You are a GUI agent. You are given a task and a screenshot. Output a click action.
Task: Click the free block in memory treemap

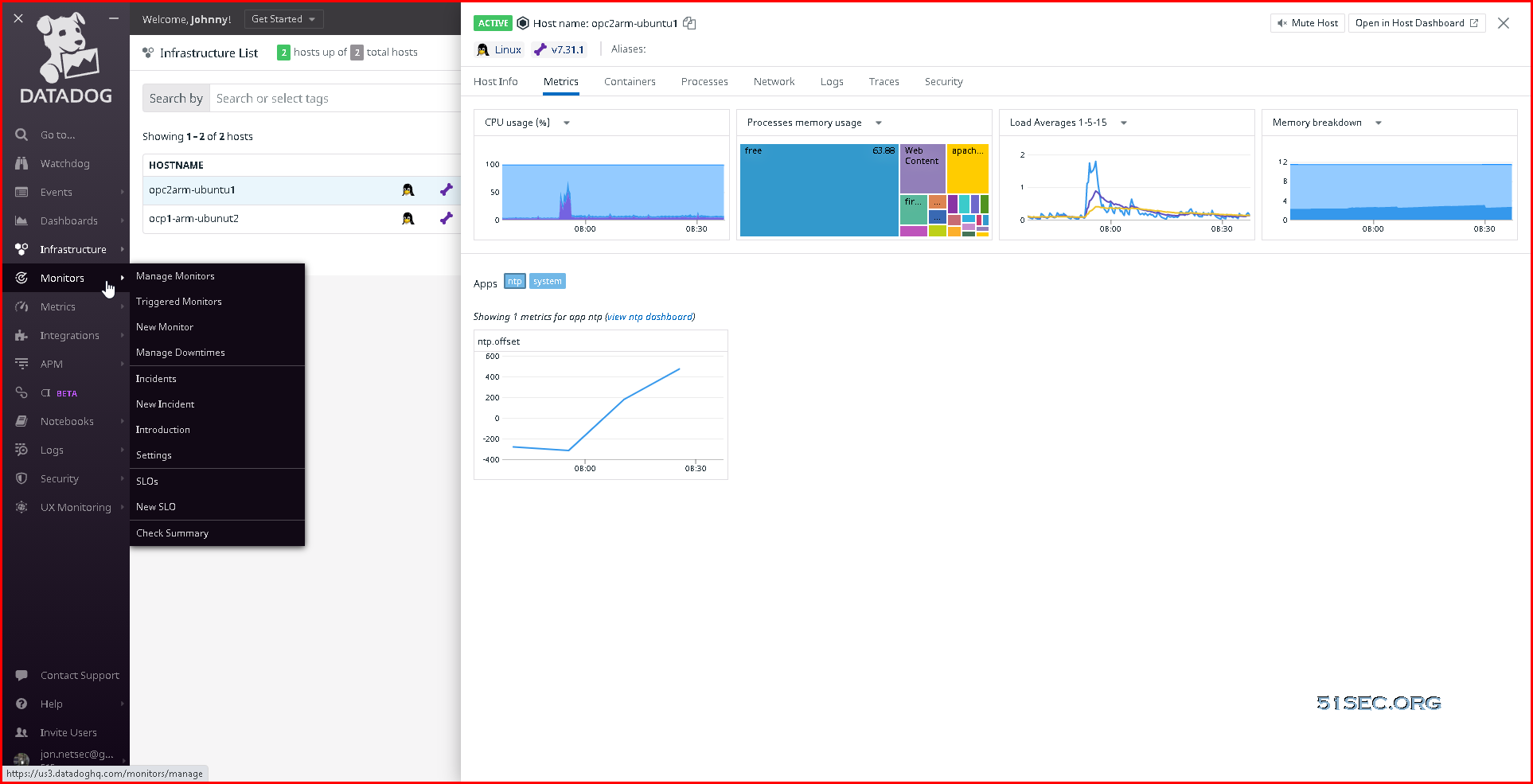(819, 190)
